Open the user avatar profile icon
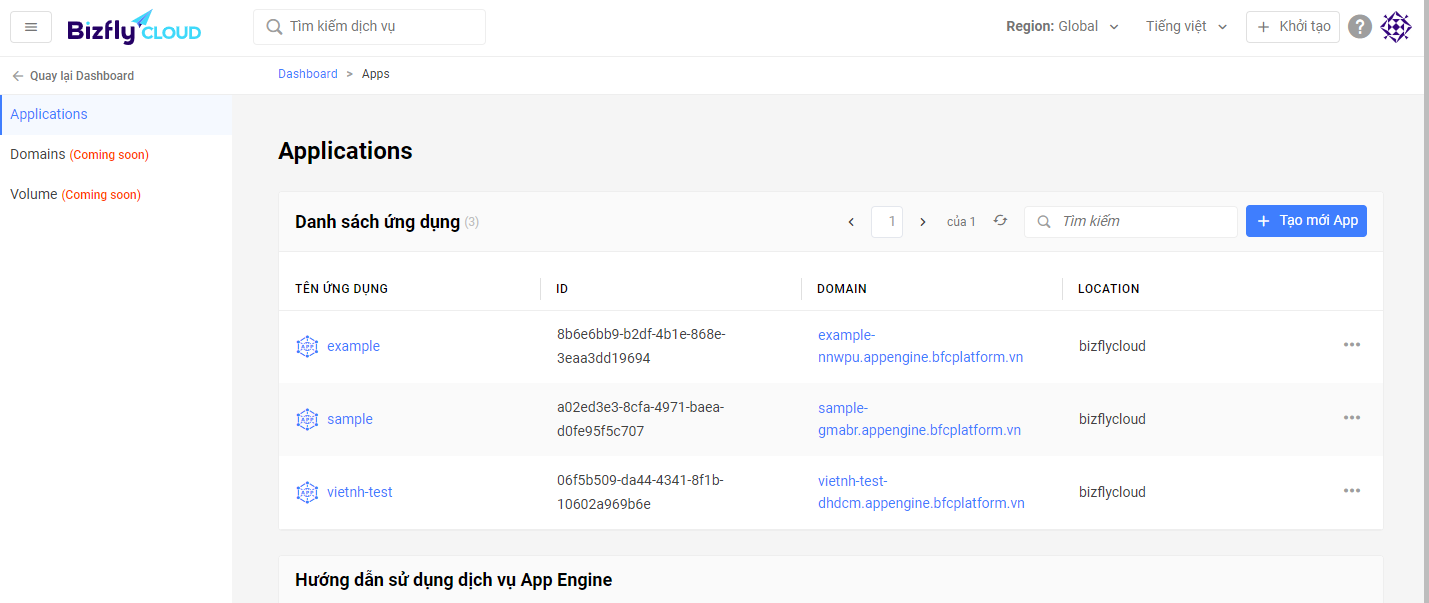1429x603 pixels. [1396, 27]
